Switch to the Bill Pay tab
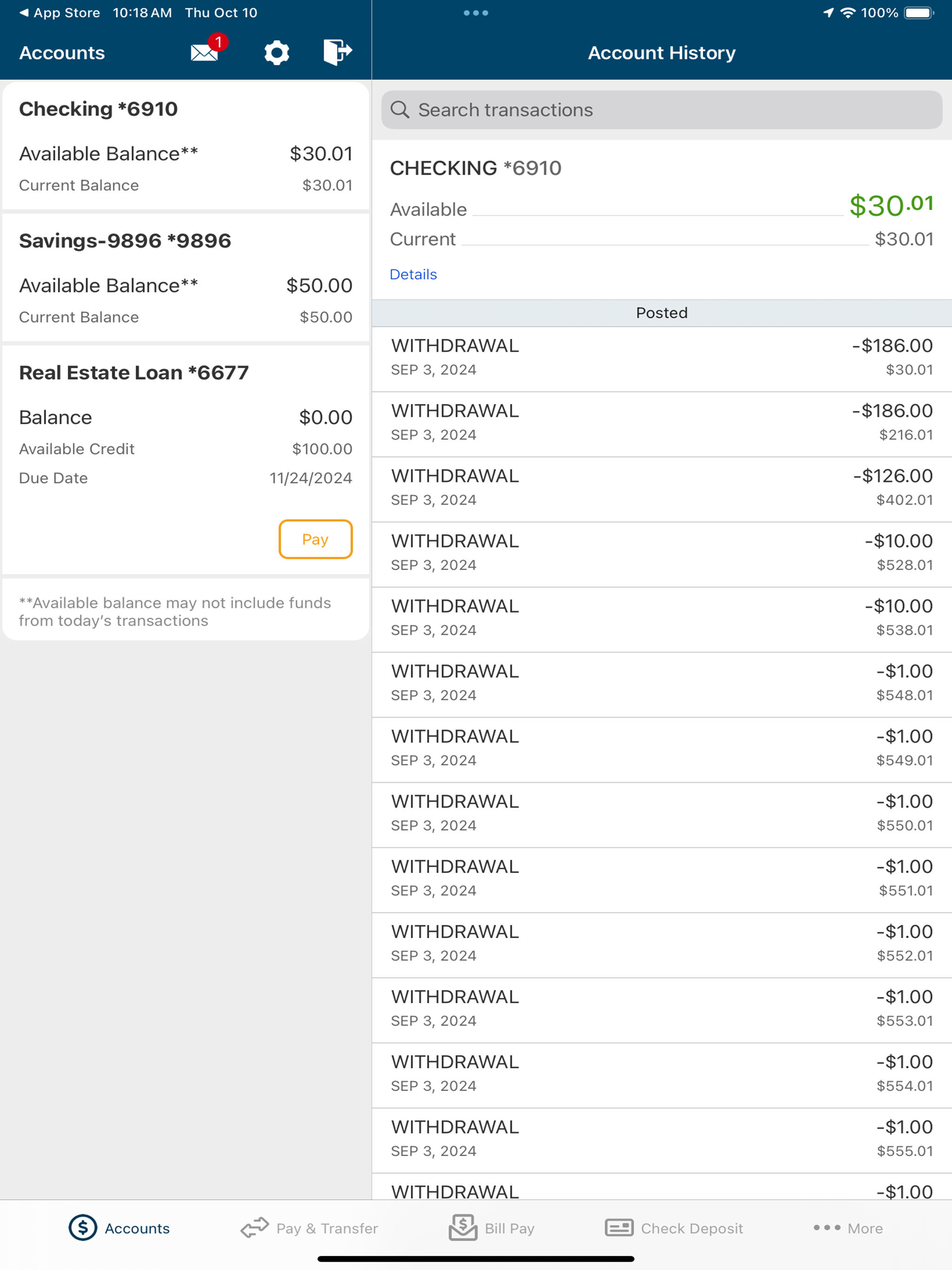The height and width of the screenshot is (1270, 952). (509, 1228)
